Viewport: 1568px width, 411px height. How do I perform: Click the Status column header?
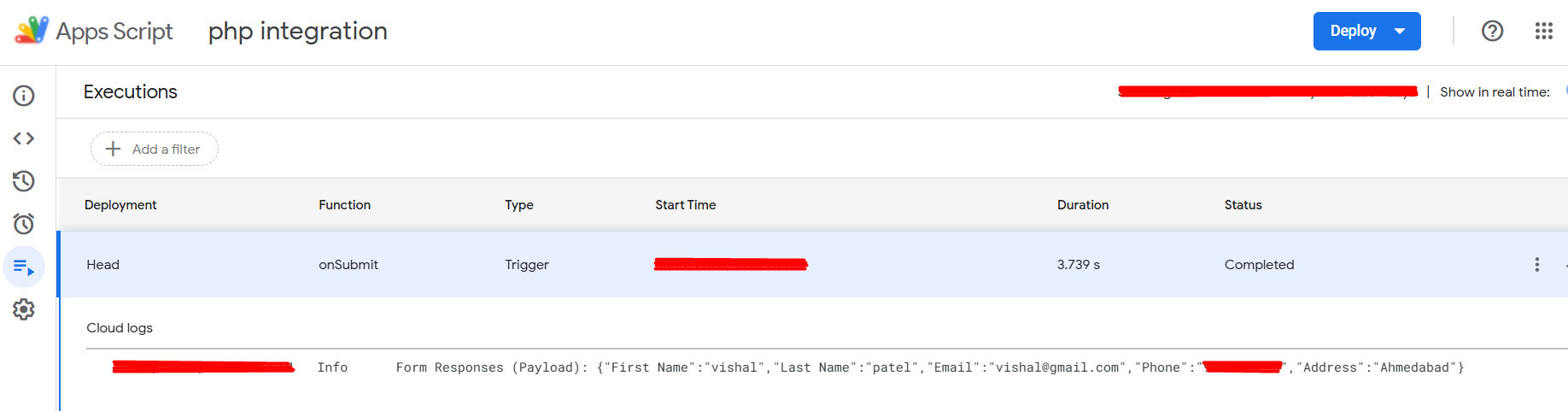(x=1243, y=205)
